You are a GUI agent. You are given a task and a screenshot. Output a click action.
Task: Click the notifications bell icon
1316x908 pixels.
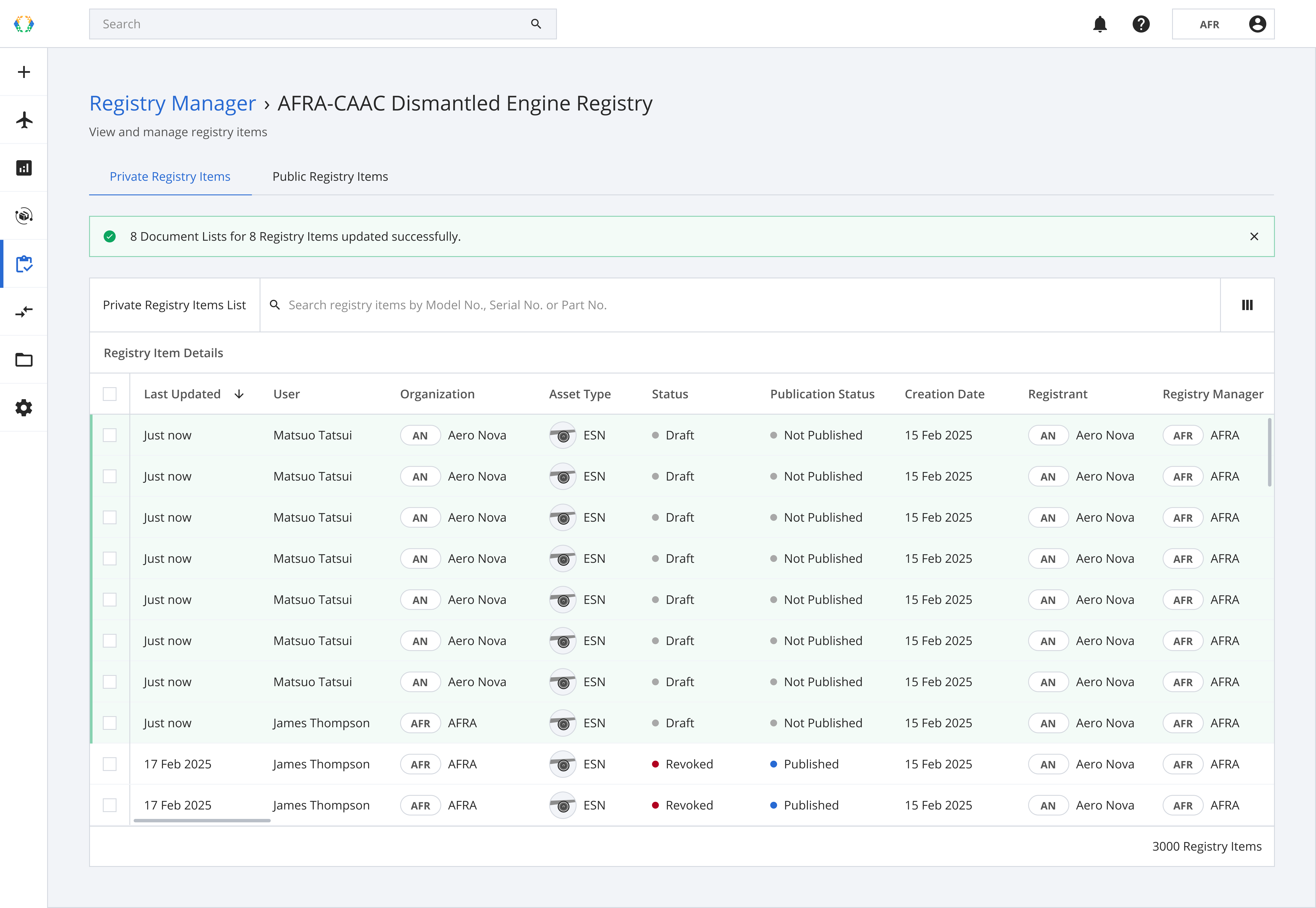click(x=1100, y=24)
